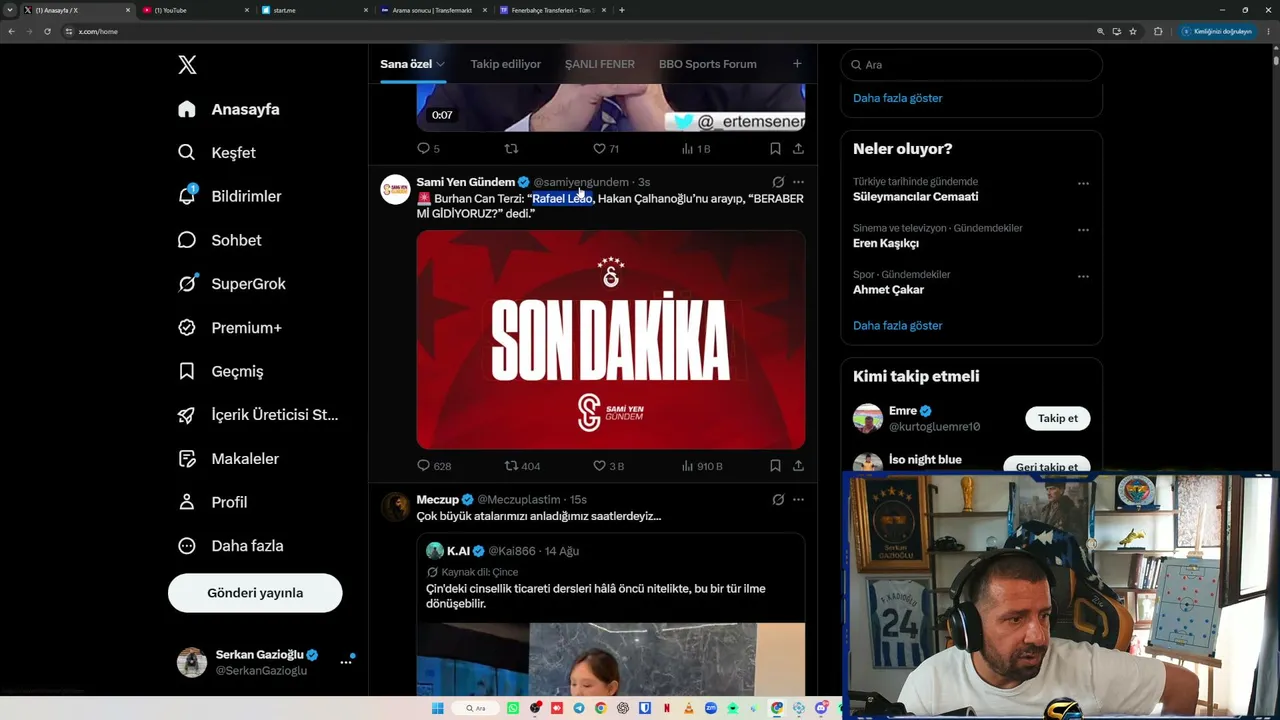Open Sami Yen Gündem profile avatar
This screenshot has height=720, width=1280.
pos(395,189)
